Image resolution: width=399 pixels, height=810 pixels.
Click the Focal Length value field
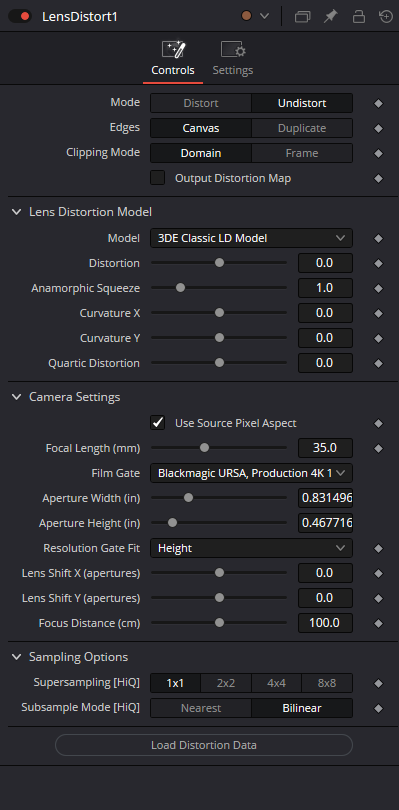click(325, 448)
